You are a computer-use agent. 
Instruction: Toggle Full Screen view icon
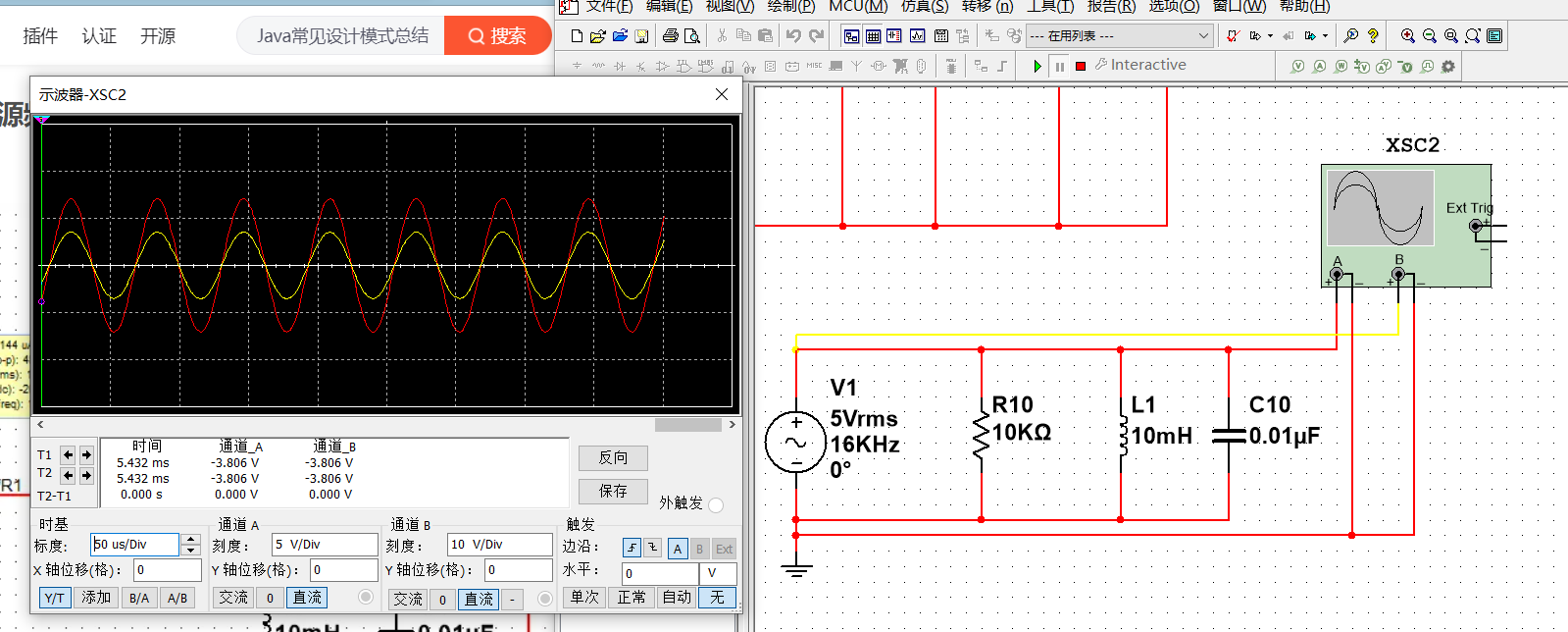tap(1494, 36)
